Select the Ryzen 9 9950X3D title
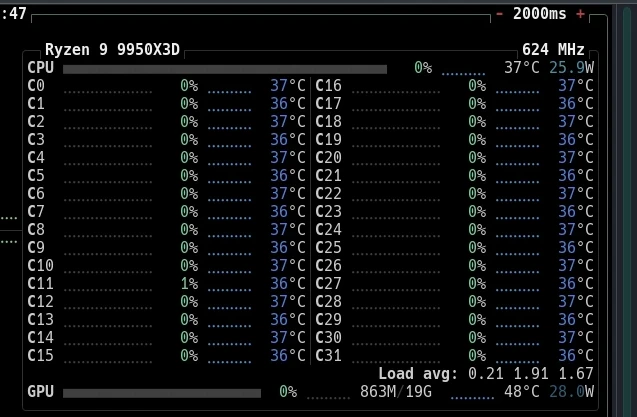Screen dimensions: 637x417 click(112, 50)
